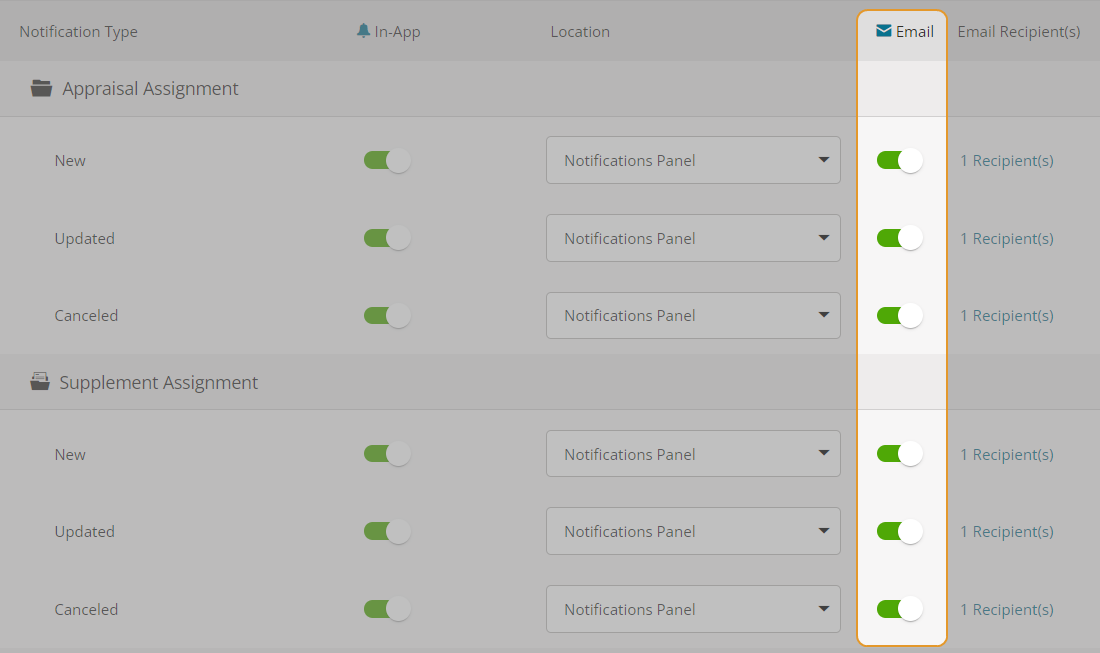Click the Email Recipient(s) column header
The width and height of the screenshot is (1100, 653).
point(1019,32)
